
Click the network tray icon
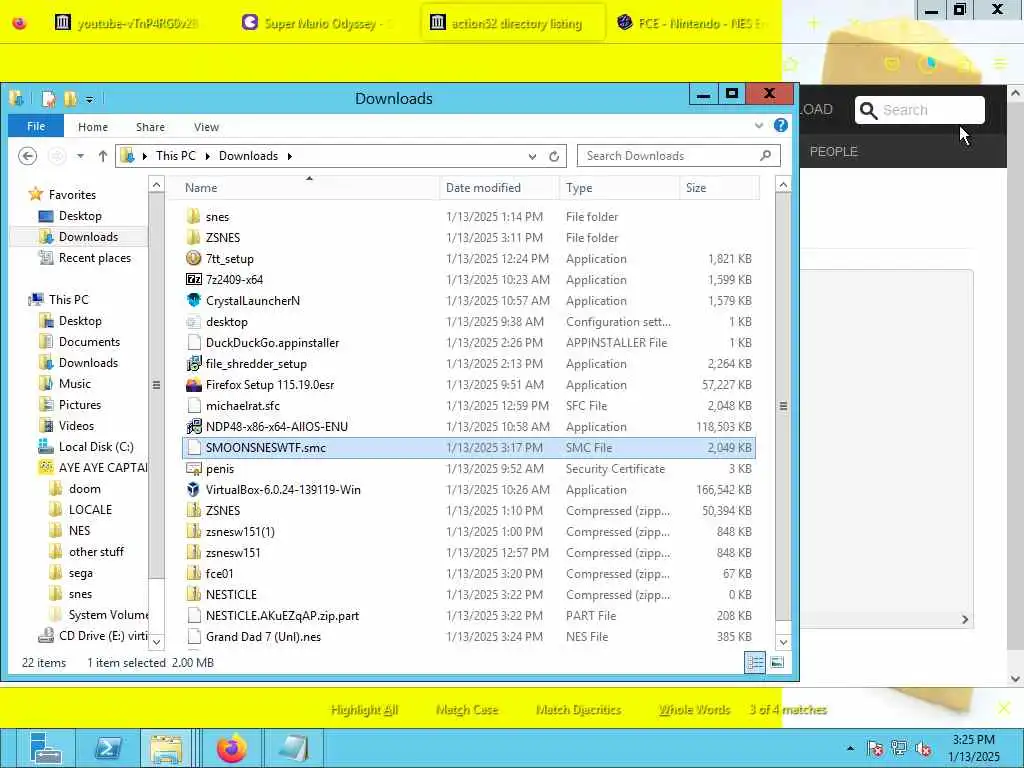(x=899, y=748)
